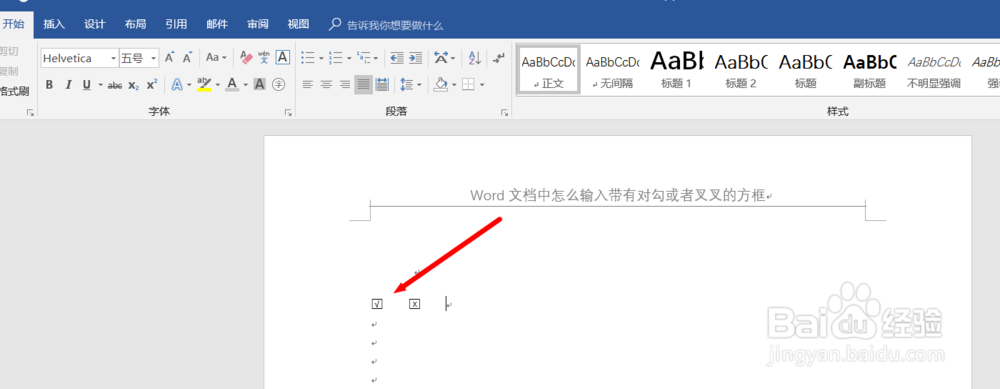Insert numbered list
1000x389 pixels.
335,58
